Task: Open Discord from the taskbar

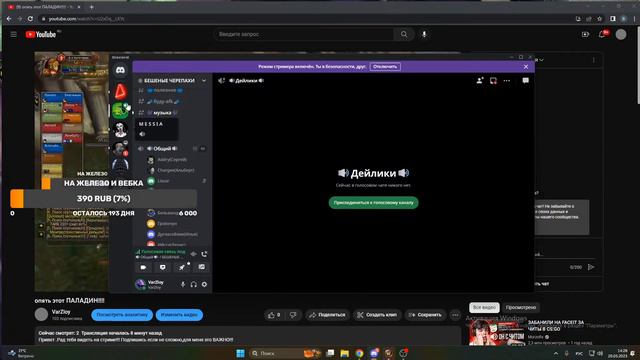Action: [x=374, y=353]
